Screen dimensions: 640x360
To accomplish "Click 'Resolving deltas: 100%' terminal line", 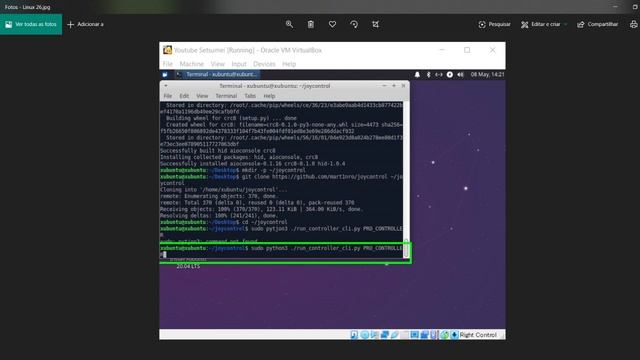I will [x=219, y=216].
